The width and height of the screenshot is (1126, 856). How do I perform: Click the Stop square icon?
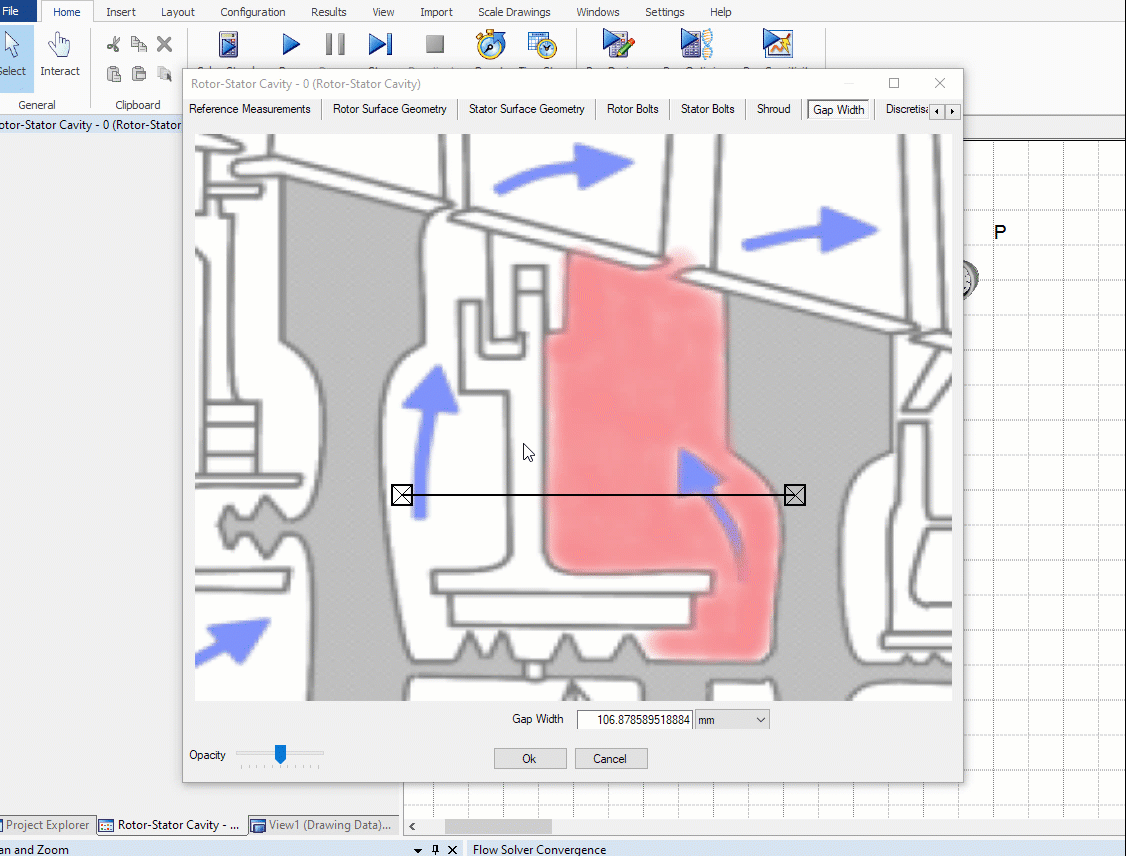434,44
